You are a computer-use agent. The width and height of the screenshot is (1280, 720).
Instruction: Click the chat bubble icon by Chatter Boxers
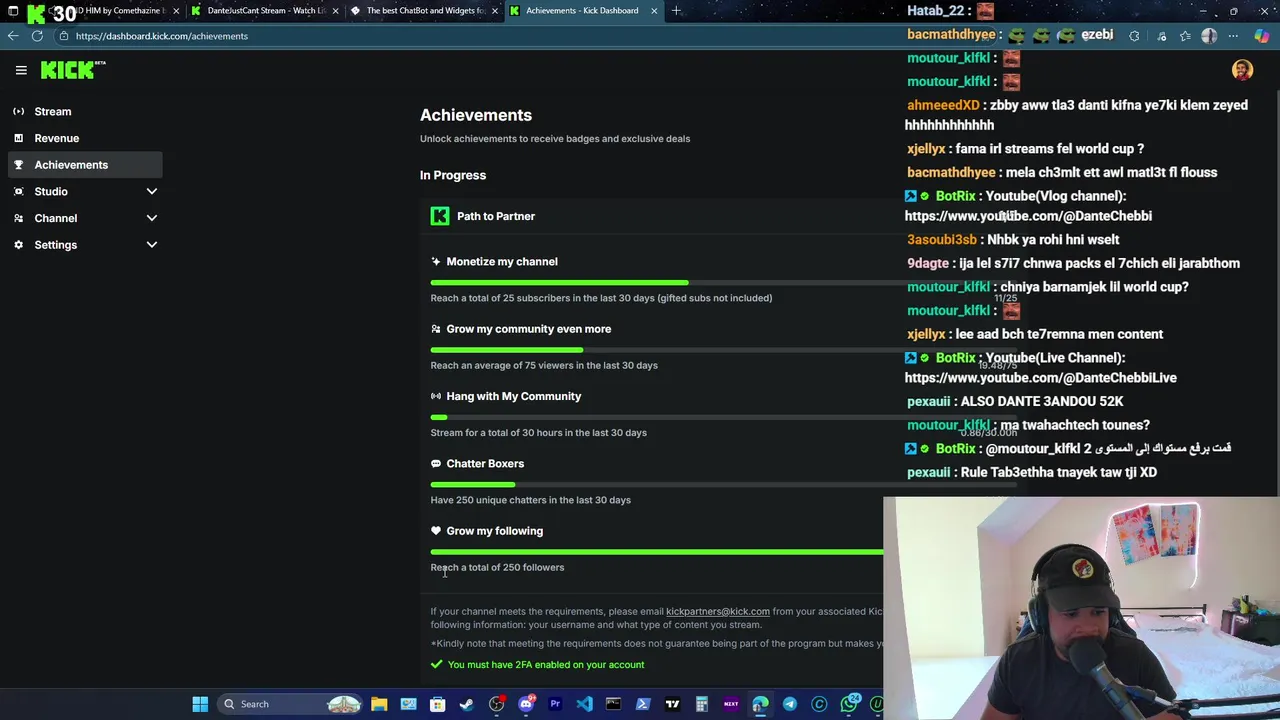[436, 464]
